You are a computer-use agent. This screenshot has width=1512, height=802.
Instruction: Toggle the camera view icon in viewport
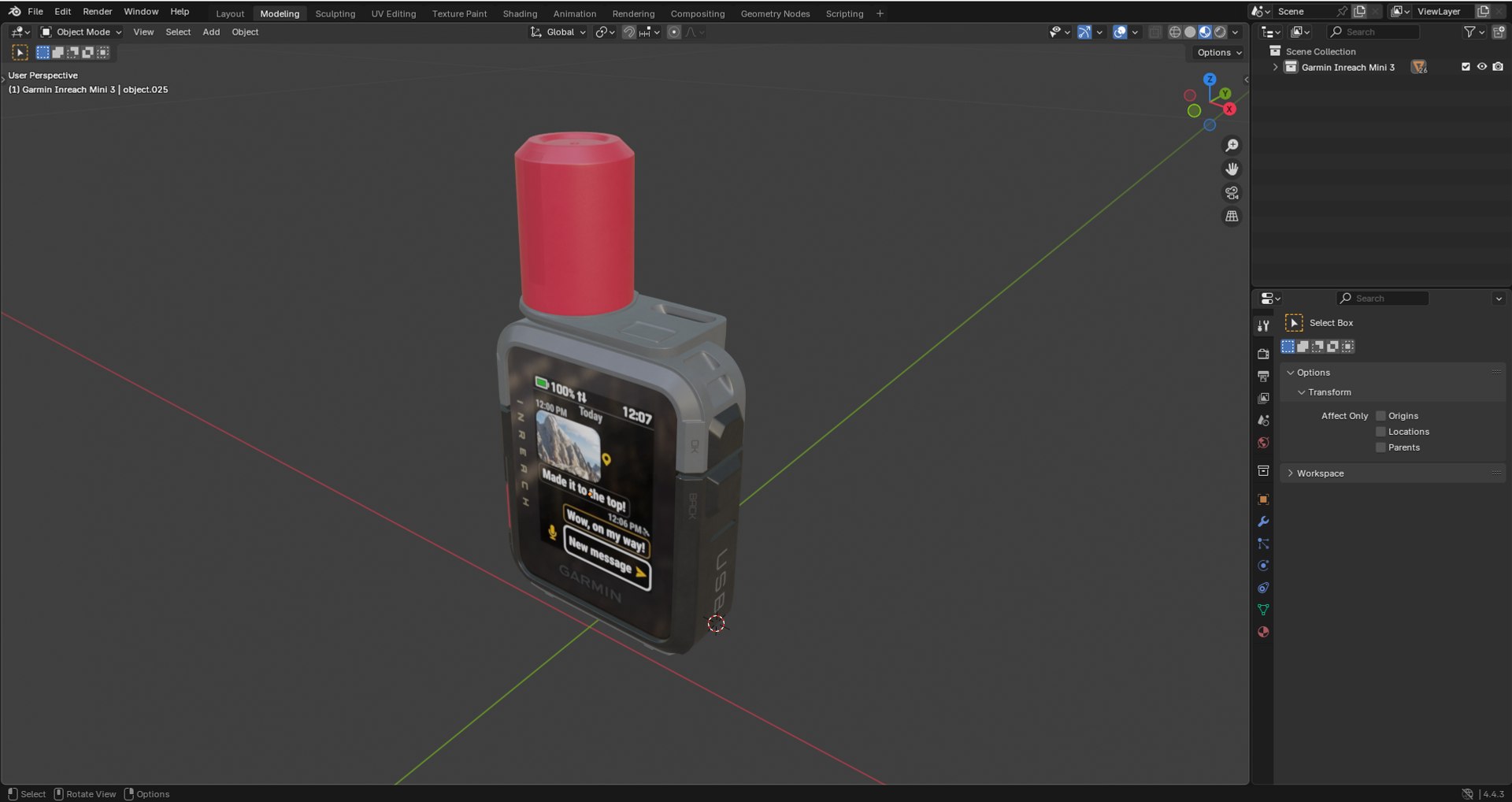tap(1232, 193)
